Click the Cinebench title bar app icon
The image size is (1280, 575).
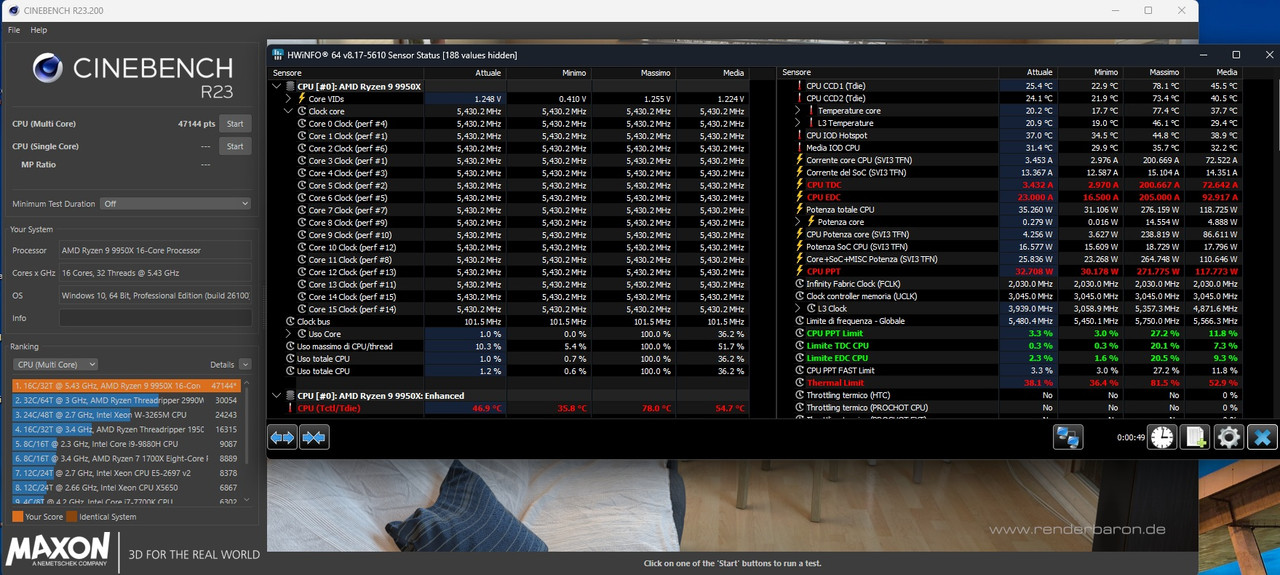12,10
